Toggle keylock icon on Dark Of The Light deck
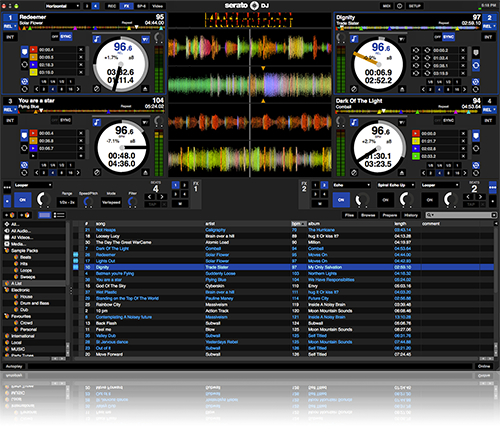Image resolution: width=500 pixels, height=440 pixels. point(354,123)
